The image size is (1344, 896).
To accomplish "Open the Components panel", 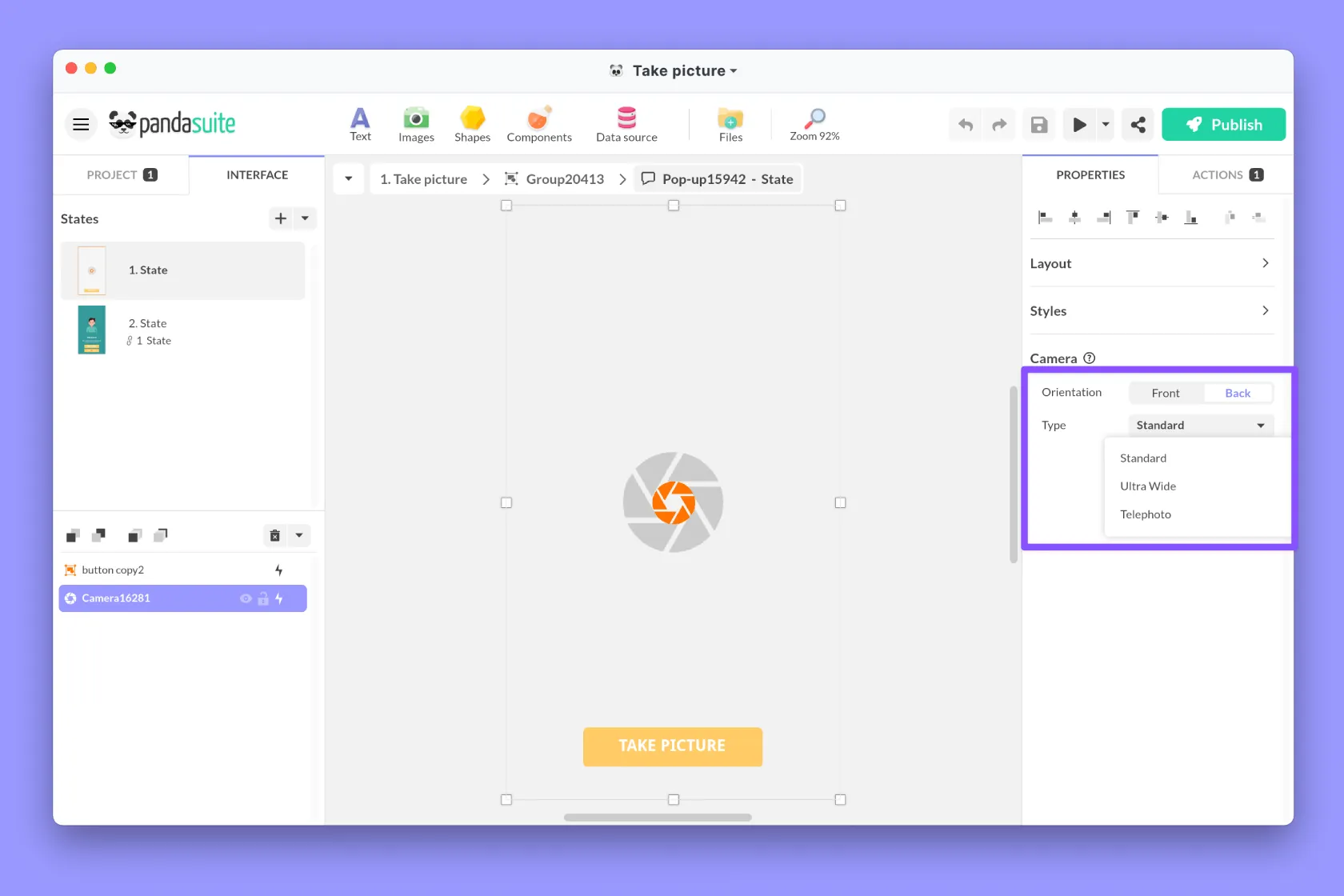I will click(x=538, y=124).
